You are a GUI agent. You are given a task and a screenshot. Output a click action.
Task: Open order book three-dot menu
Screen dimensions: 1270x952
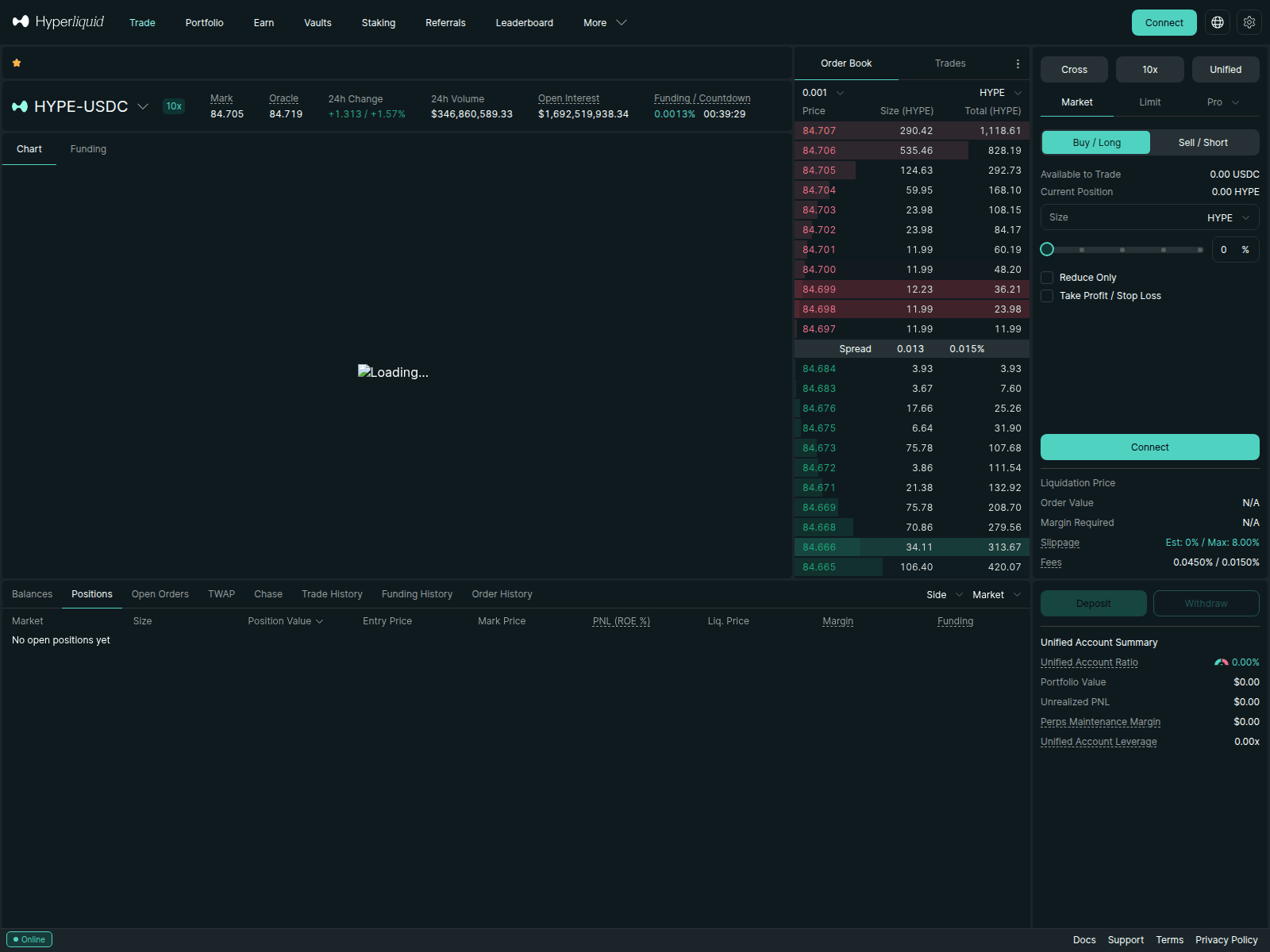click(1018, 63)
